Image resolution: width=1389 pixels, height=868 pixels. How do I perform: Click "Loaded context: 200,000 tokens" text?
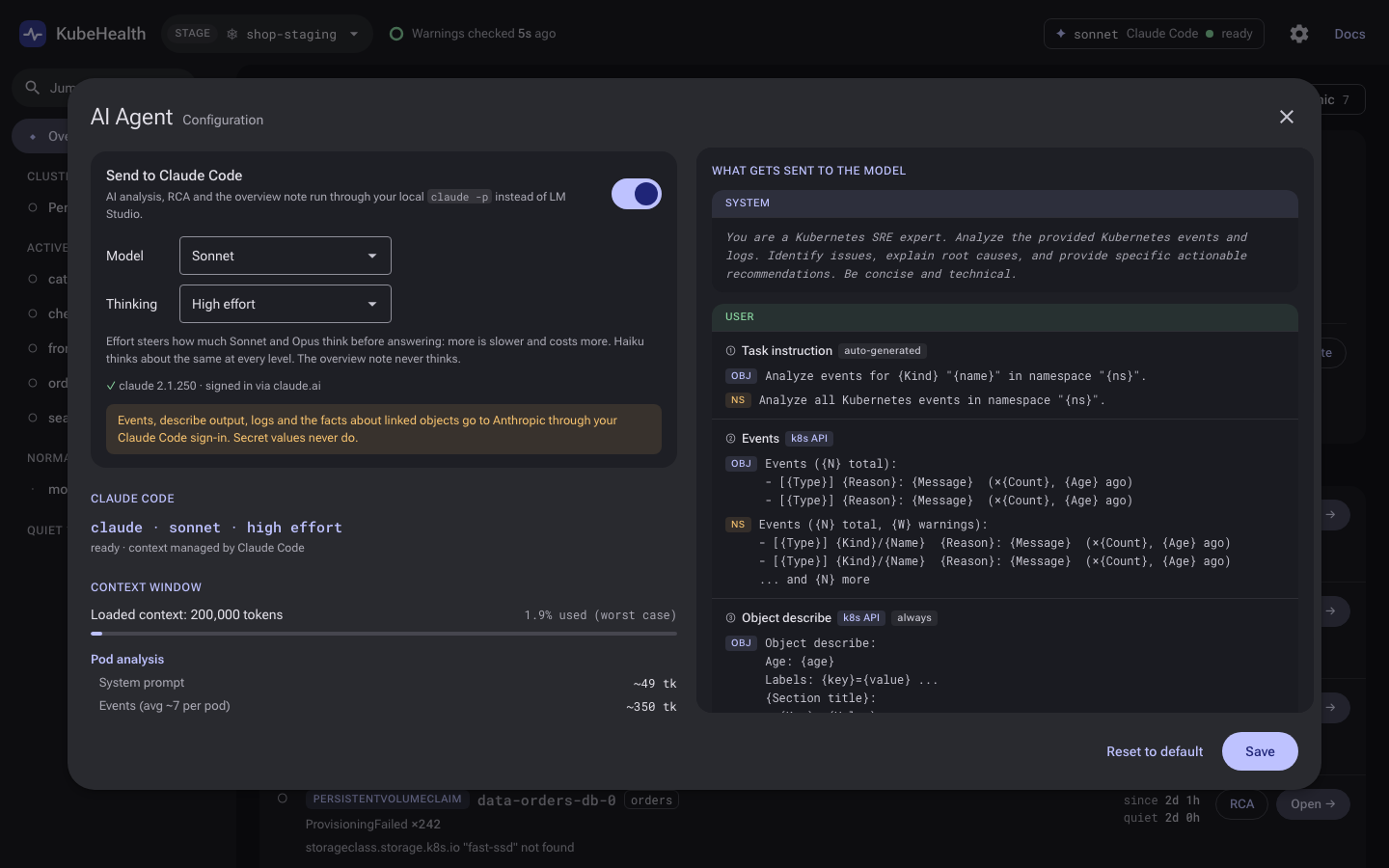187,615
